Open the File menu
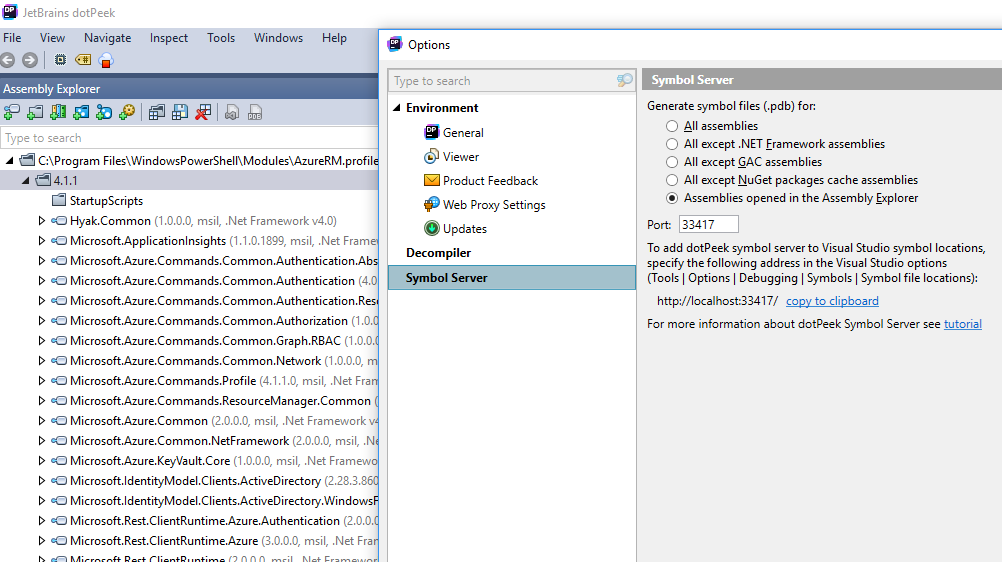This screenshot has height=562, width=1002. pyautogui.click(x=12, y=38)
